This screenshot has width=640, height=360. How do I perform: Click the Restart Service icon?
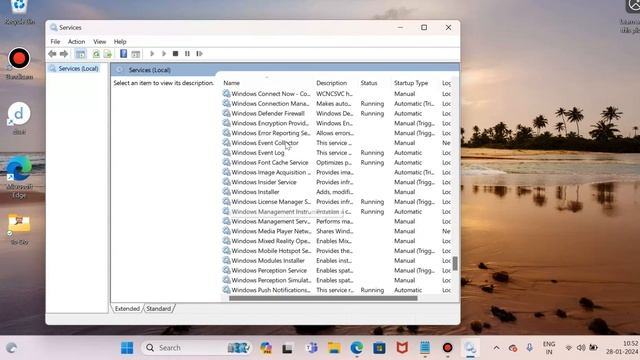[x=199, y=53]
